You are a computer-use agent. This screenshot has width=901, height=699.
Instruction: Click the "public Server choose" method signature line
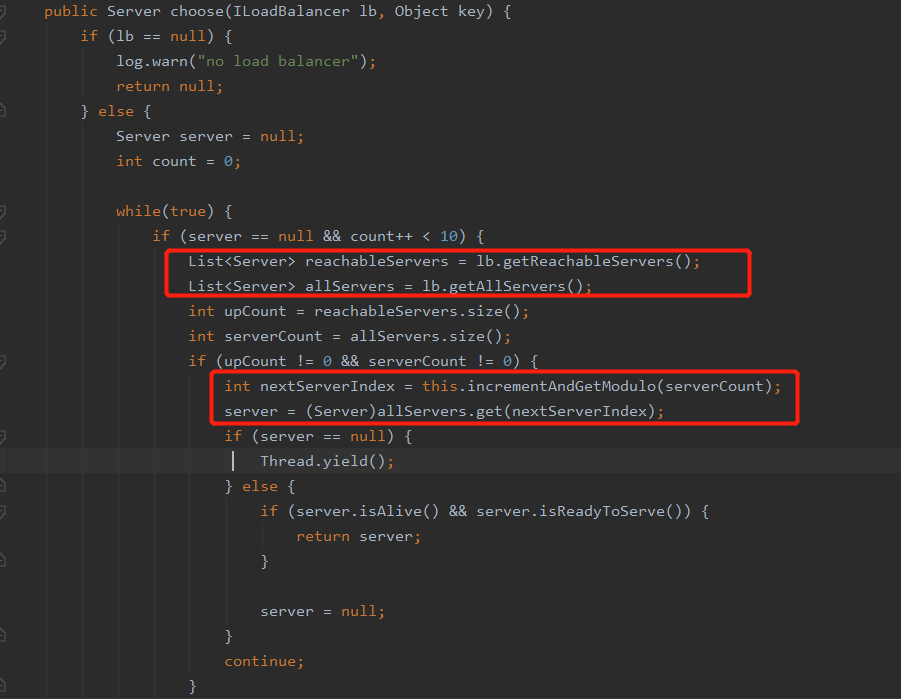[x=278, y=11]
